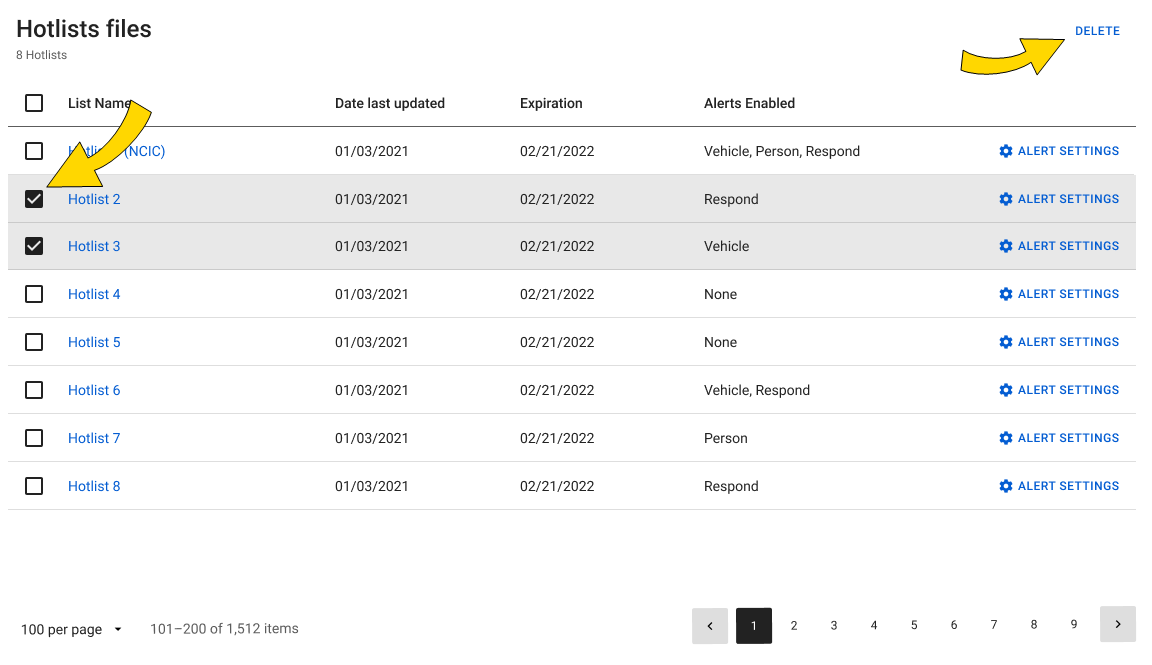Select page 9 in pagination
Screen dimensions: 1152x665
(x=1074, y=625)
